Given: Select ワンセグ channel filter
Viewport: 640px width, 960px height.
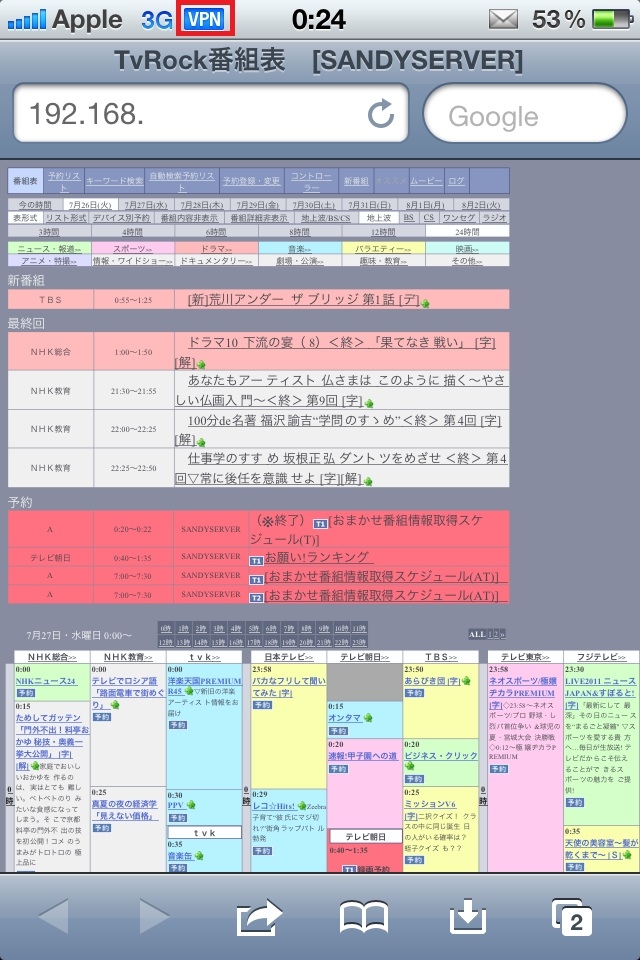Looking at the screenshot, I should pyautogui.click(x=459, y=218).
